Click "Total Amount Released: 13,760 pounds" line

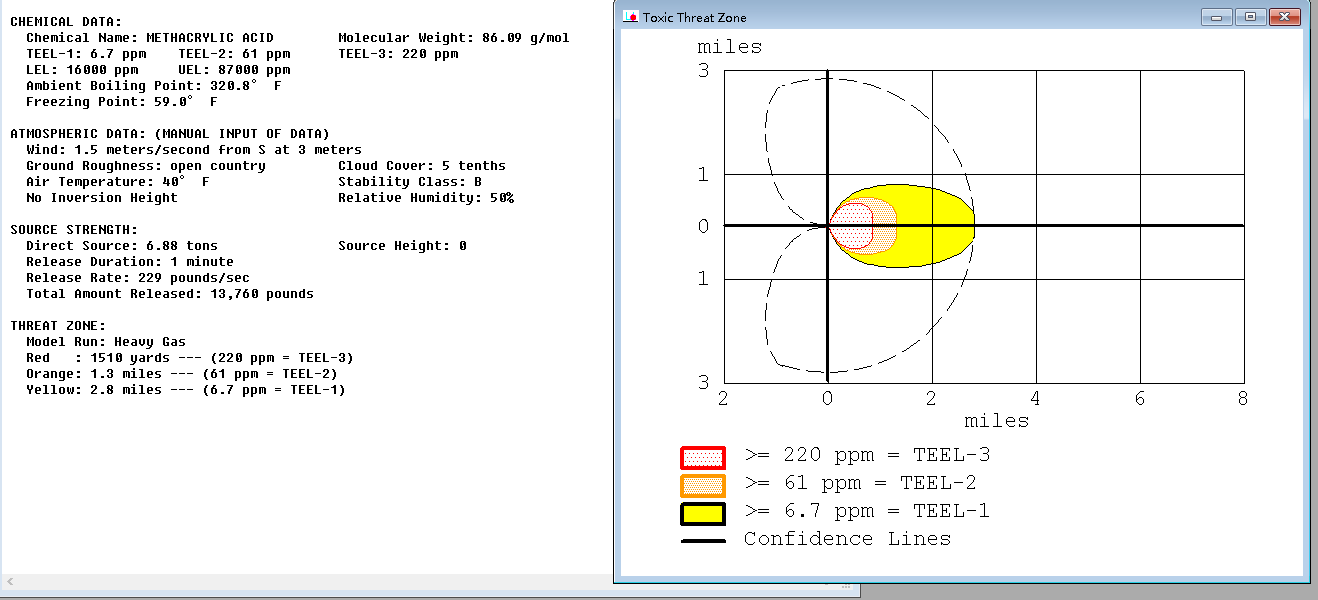point(170,294)
